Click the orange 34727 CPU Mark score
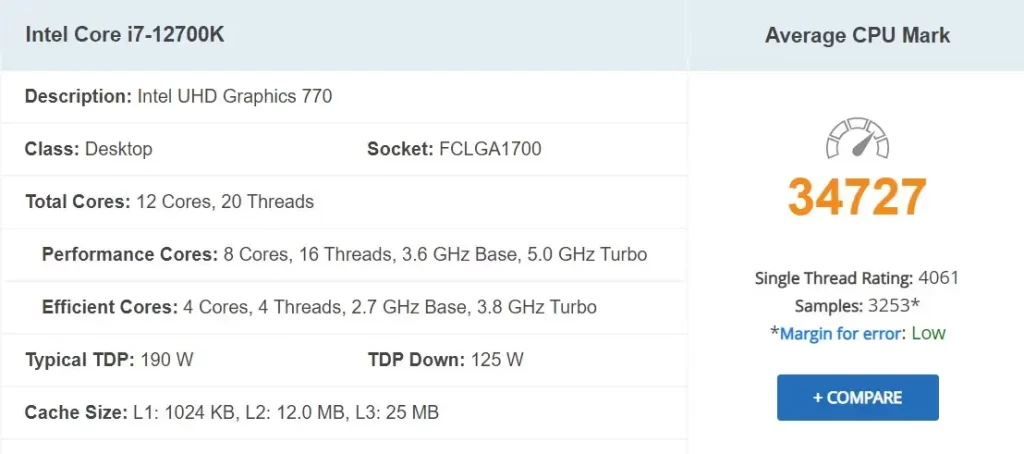The width and height of the screenshot is (1024, 454). tap(857, 197)
